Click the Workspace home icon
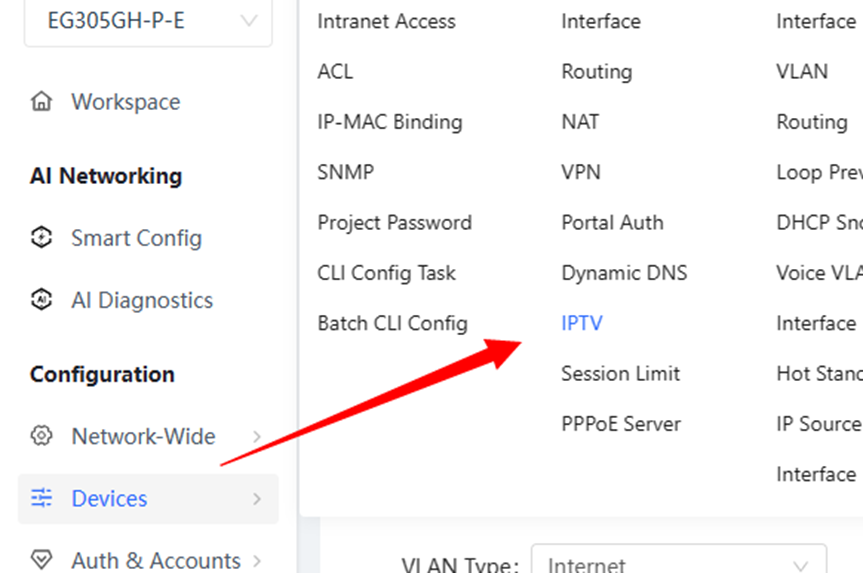This screenshot has height=573, width=863. pyautogui.click(x=41, y=102)
